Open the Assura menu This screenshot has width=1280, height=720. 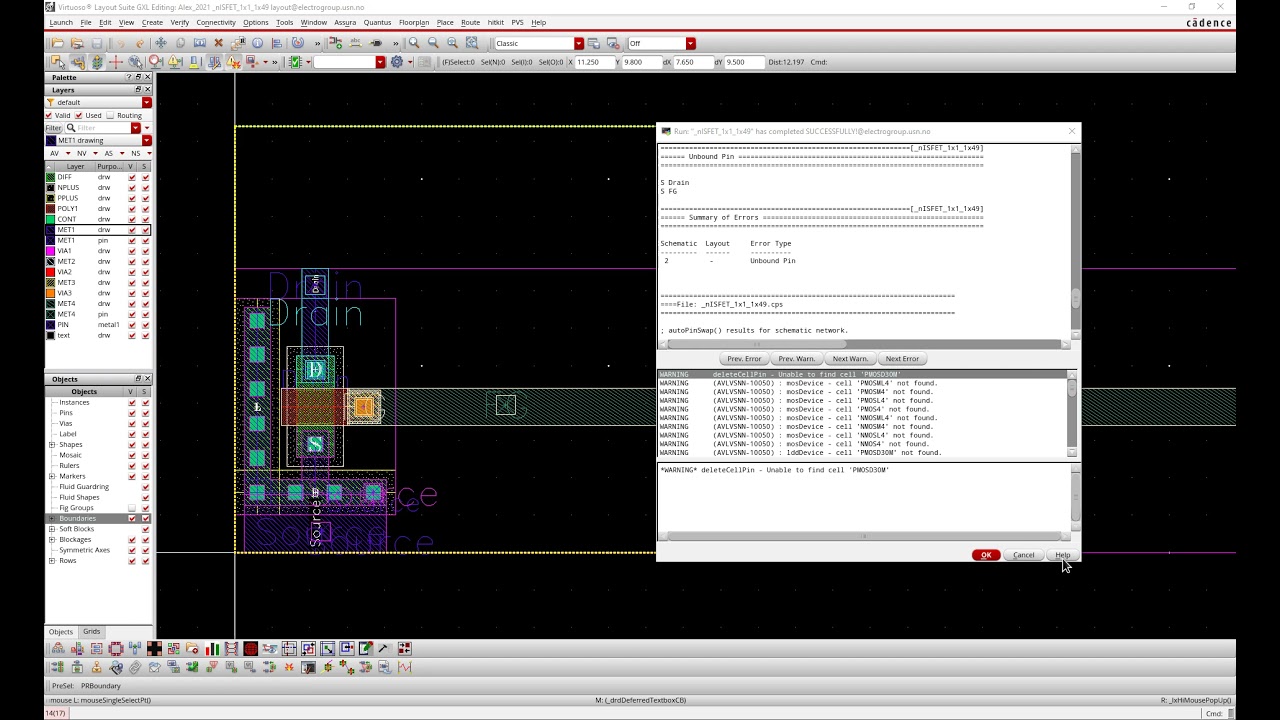pyautogui.click(x=345, y=22)
